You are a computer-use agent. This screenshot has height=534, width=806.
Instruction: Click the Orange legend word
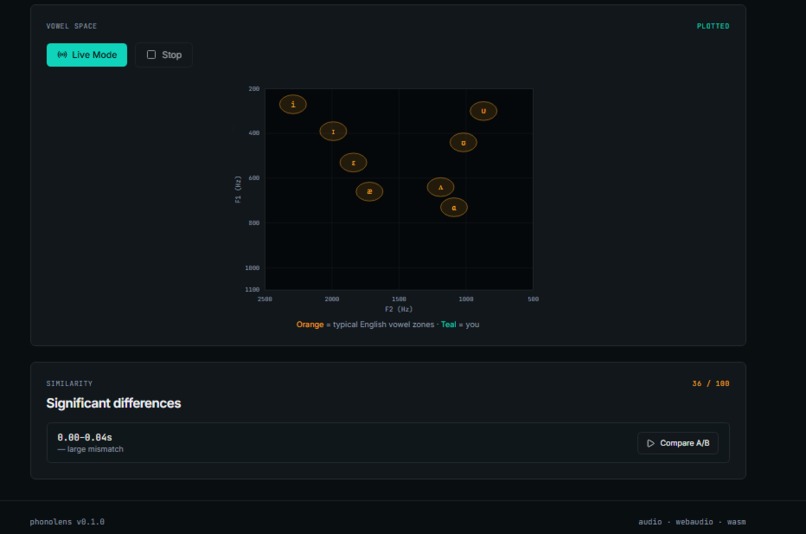point(310,324)
